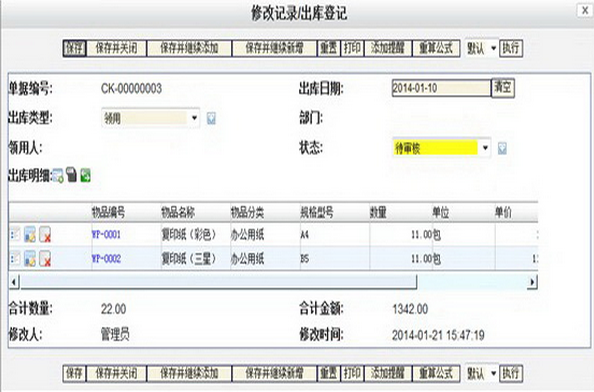This screenshot has width=594, height=392.
Task: Click the view icon in WP-0001 row
Action: pyautogui.click(x=15, y=234)
